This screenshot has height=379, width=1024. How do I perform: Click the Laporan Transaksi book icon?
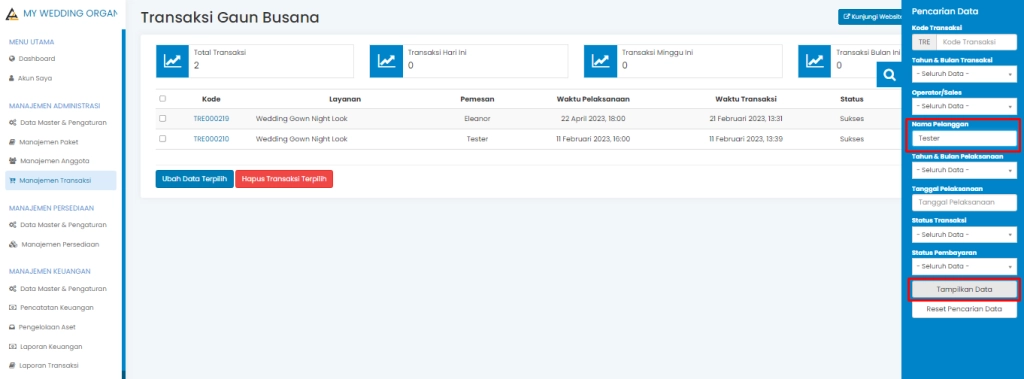pyautogui.click(x=12, y=365)
